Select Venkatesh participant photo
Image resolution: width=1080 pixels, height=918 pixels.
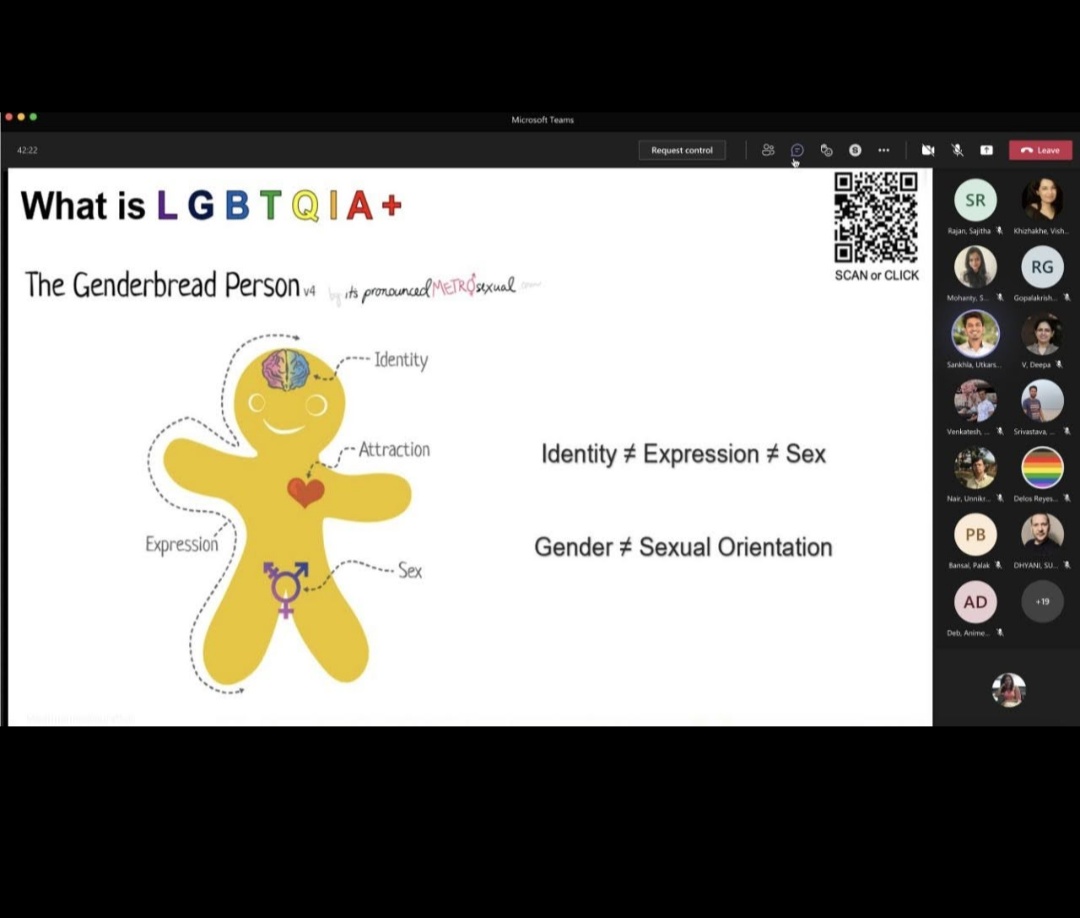[x=975, y=401]
